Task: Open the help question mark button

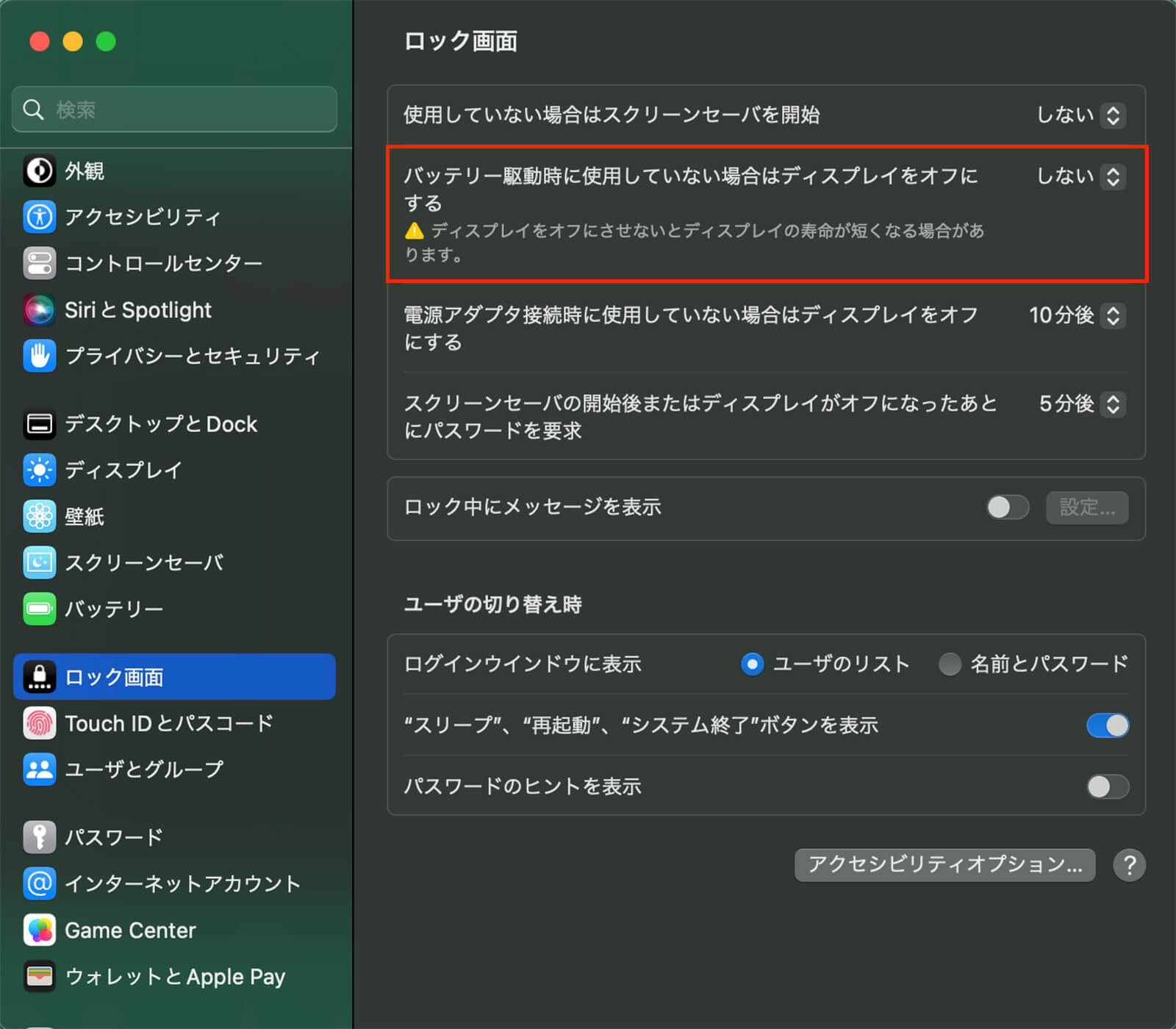Action: coord(1129,865)
